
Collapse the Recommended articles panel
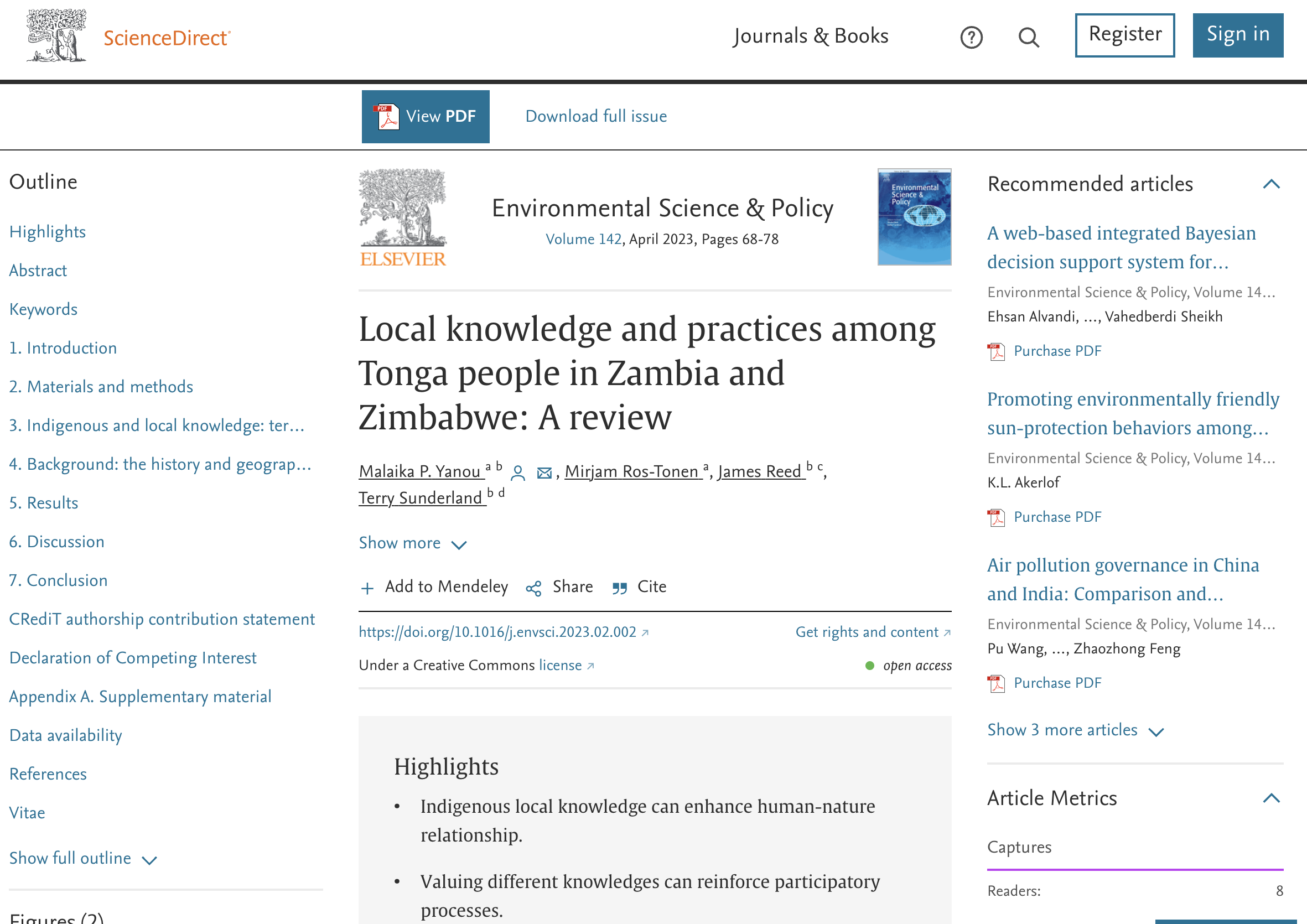pos(1271,184)
